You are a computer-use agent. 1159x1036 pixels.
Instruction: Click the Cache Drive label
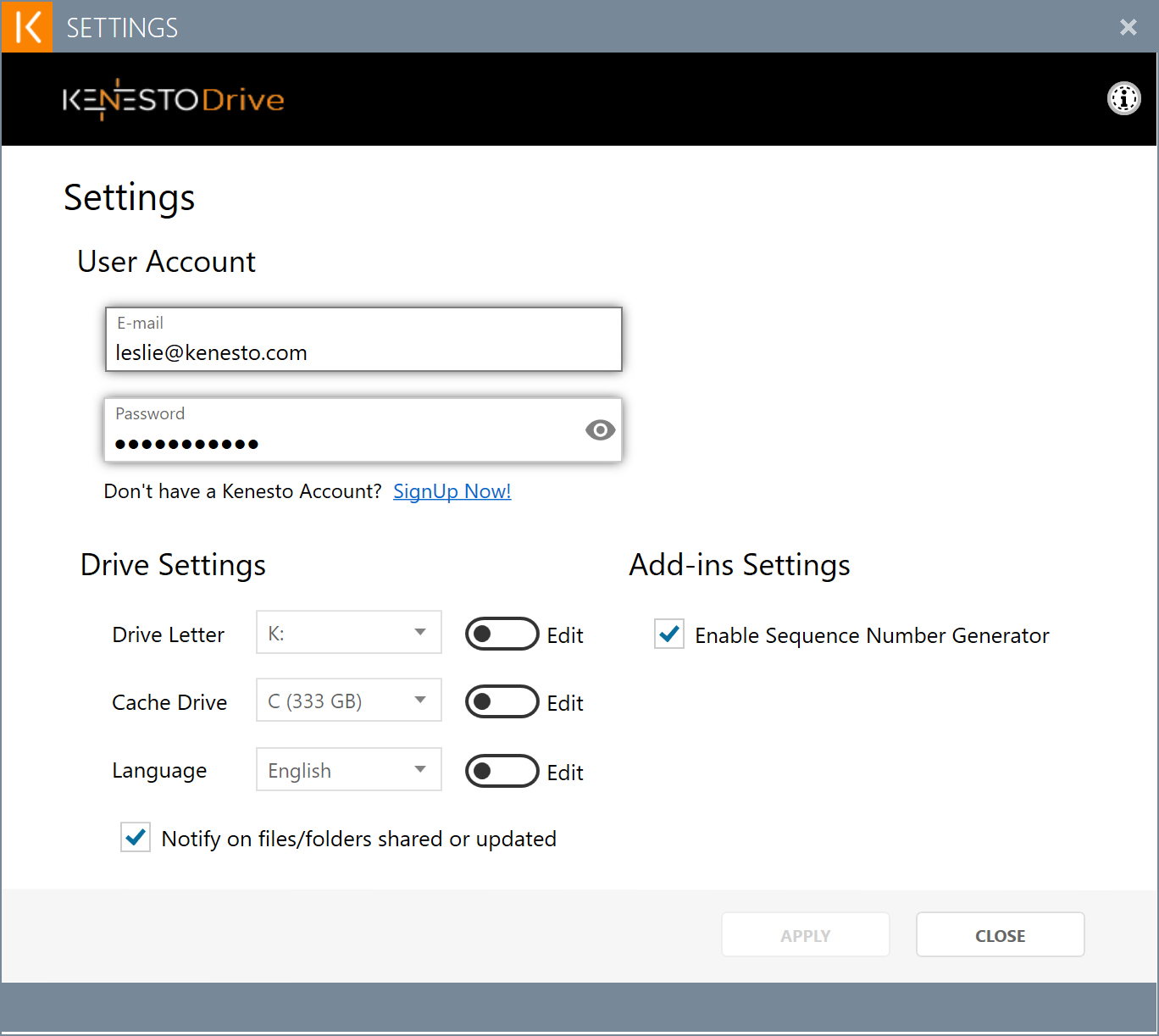[169, 702]
